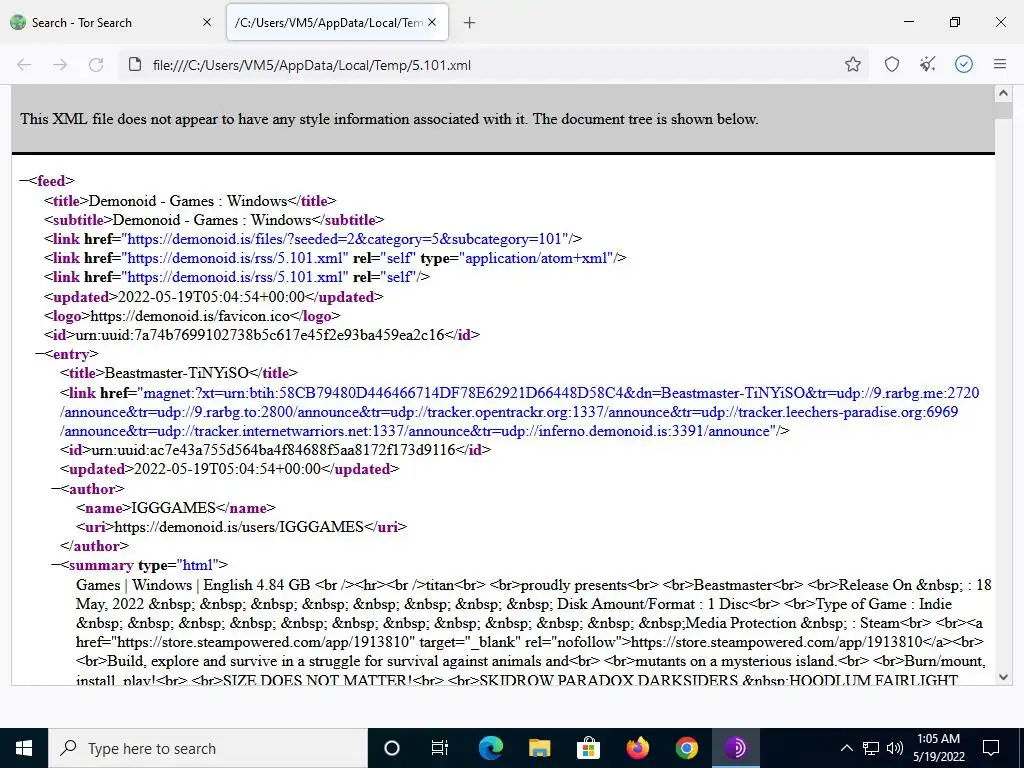Viewport: 1024px width, 768px height.
Task: Click the entry title Beastmaster-TiNYiSO
Action: pyautogui.click(x=176, y=373)
